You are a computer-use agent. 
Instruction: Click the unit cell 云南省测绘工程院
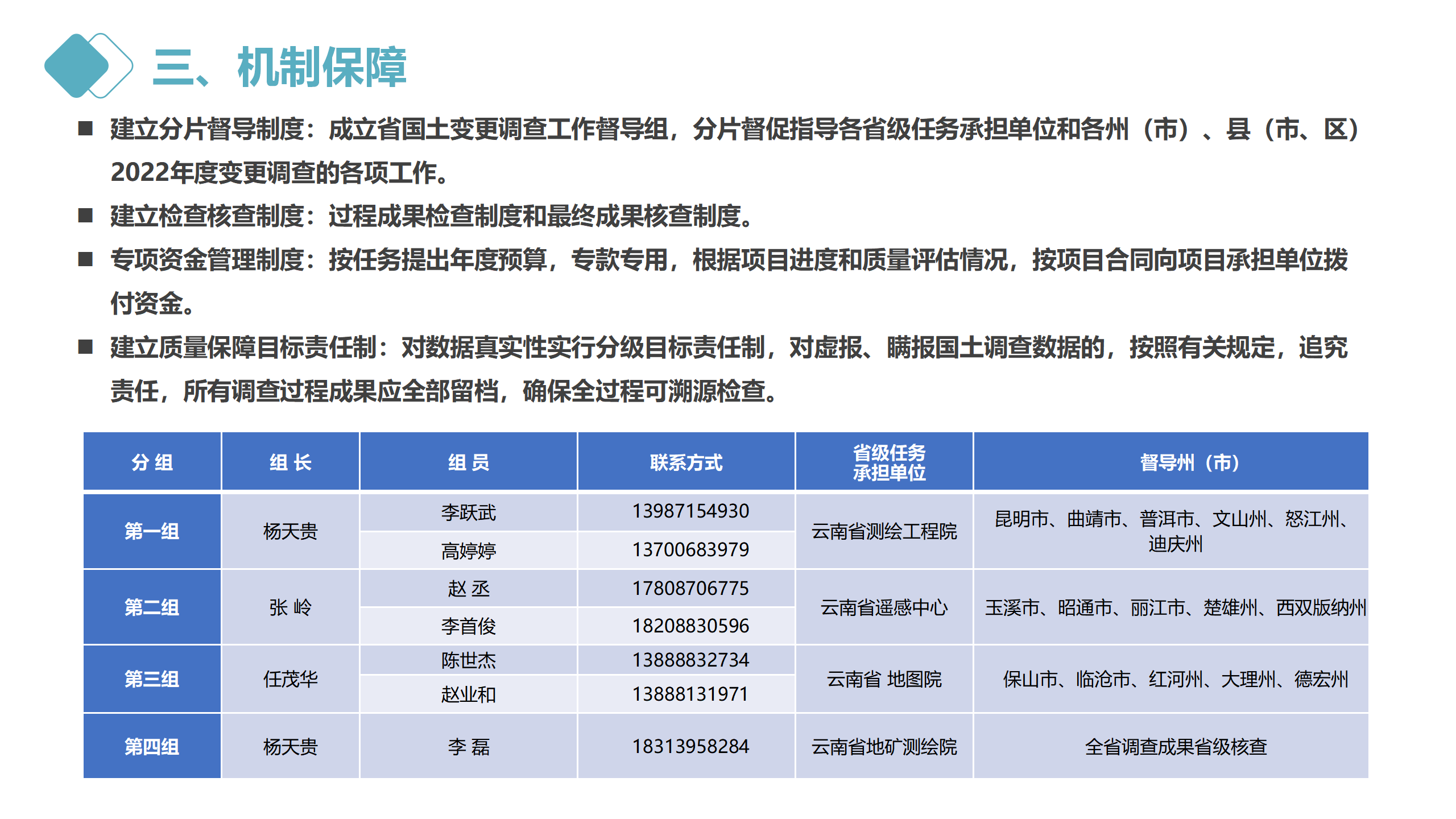click(x=884, y=531)
